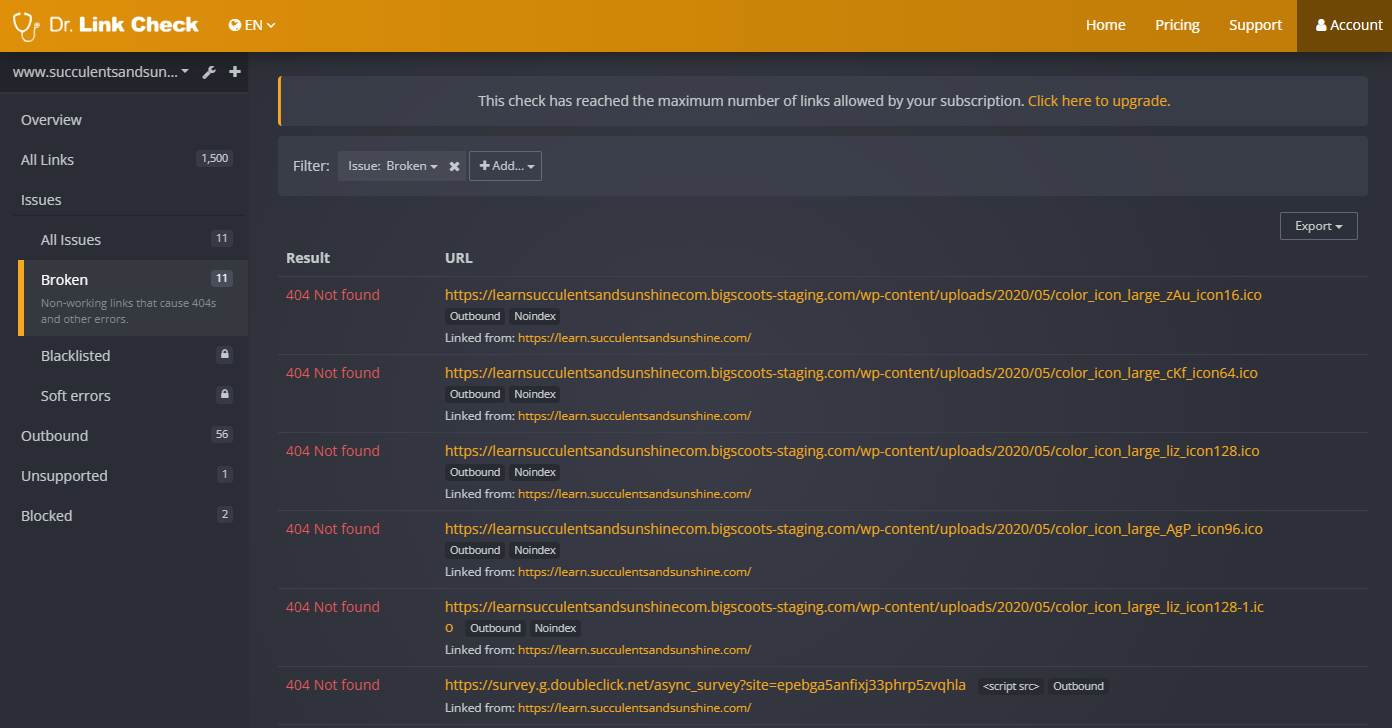Click the lock icon beside Soft errors
The width and height of the screenshot is (1392, 728).
(x=225, y=395)
